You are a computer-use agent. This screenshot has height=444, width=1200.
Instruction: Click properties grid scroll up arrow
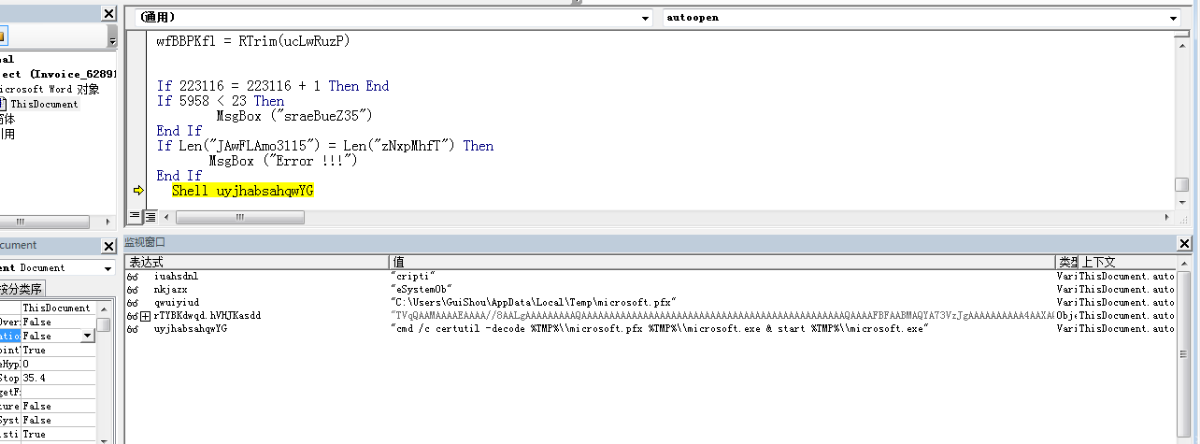click(x=104, y=309)
